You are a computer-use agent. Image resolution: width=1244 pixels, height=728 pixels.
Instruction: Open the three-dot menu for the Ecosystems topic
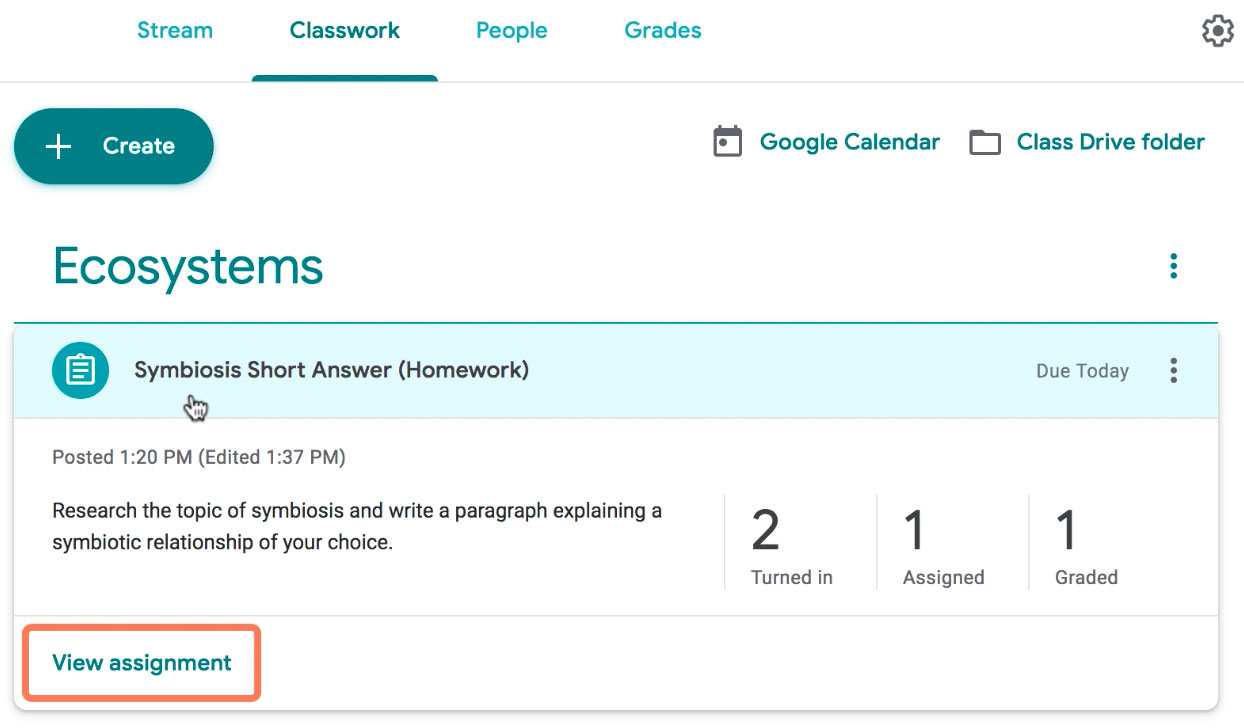[x=1172, y=265]
